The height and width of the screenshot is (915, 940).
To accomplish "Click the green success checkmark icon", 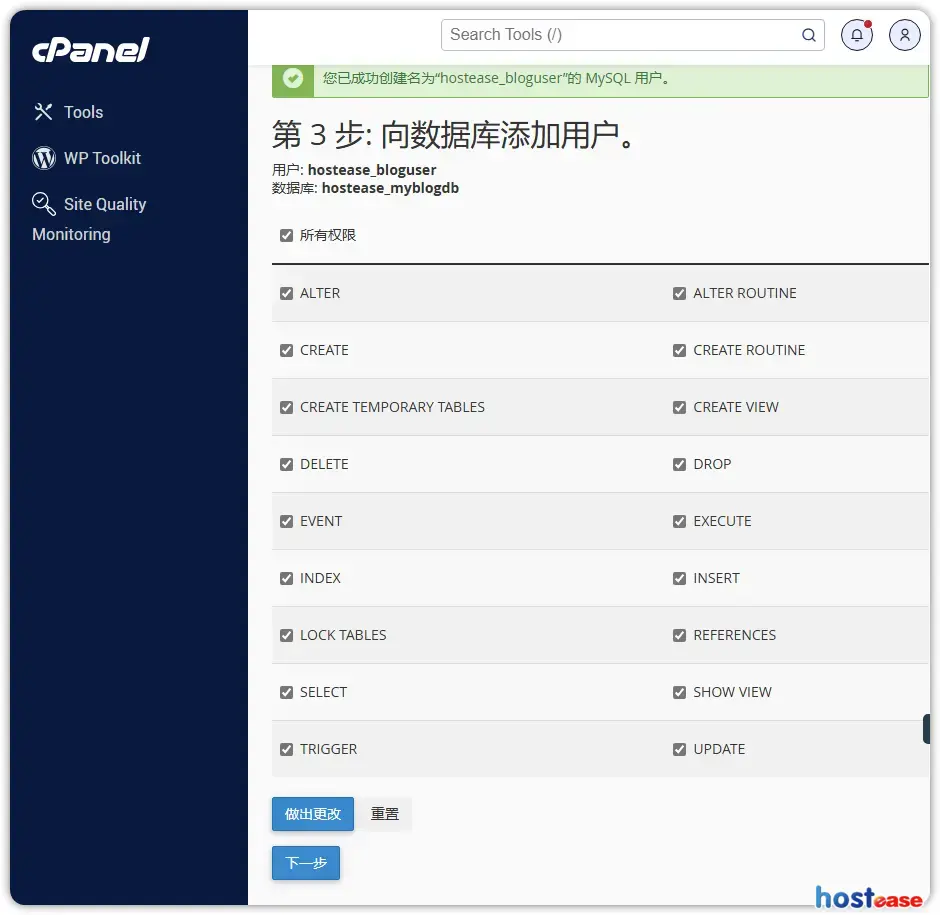I will [293, 78].
